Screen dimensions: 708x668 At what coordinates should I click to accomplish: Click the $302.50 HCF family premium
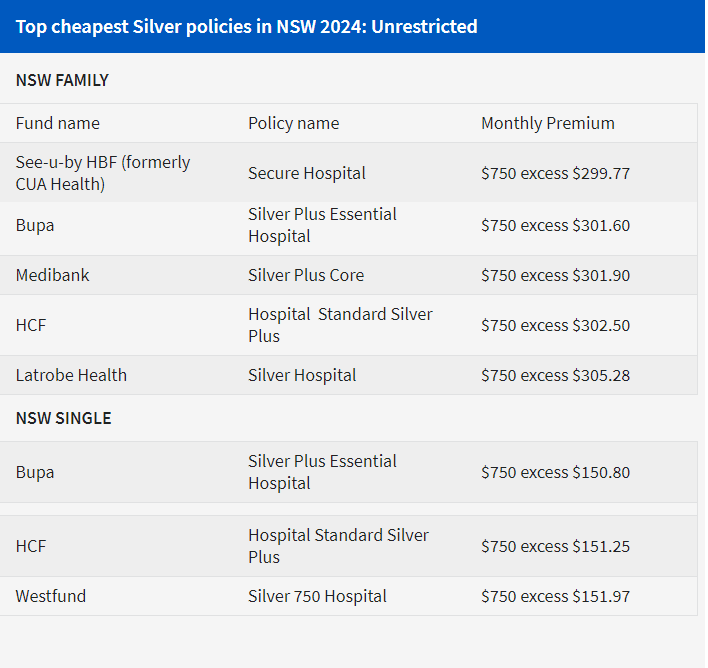coord(555,325)
